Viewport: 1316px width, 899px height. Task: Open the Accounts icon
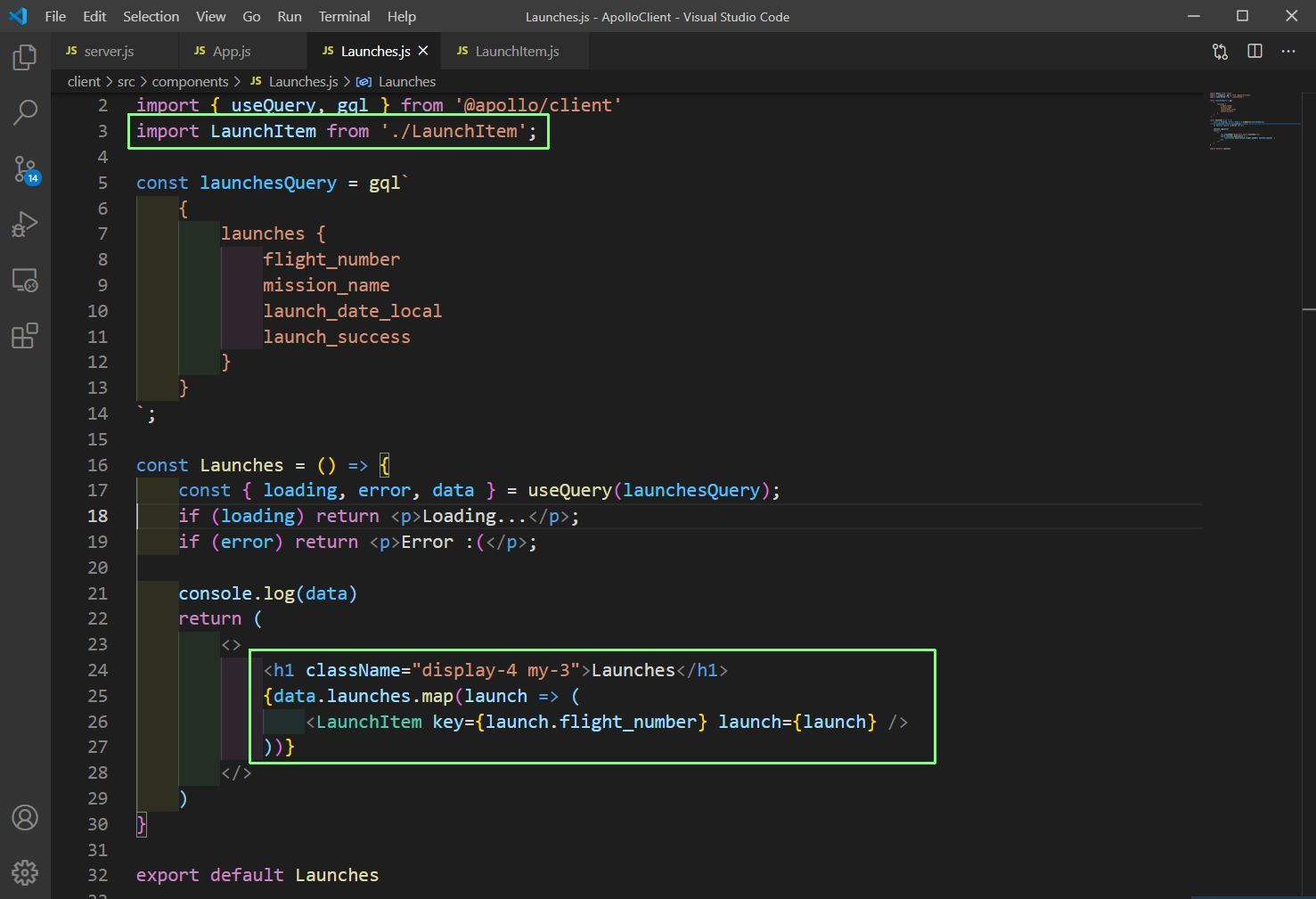(x=25, y=818)
